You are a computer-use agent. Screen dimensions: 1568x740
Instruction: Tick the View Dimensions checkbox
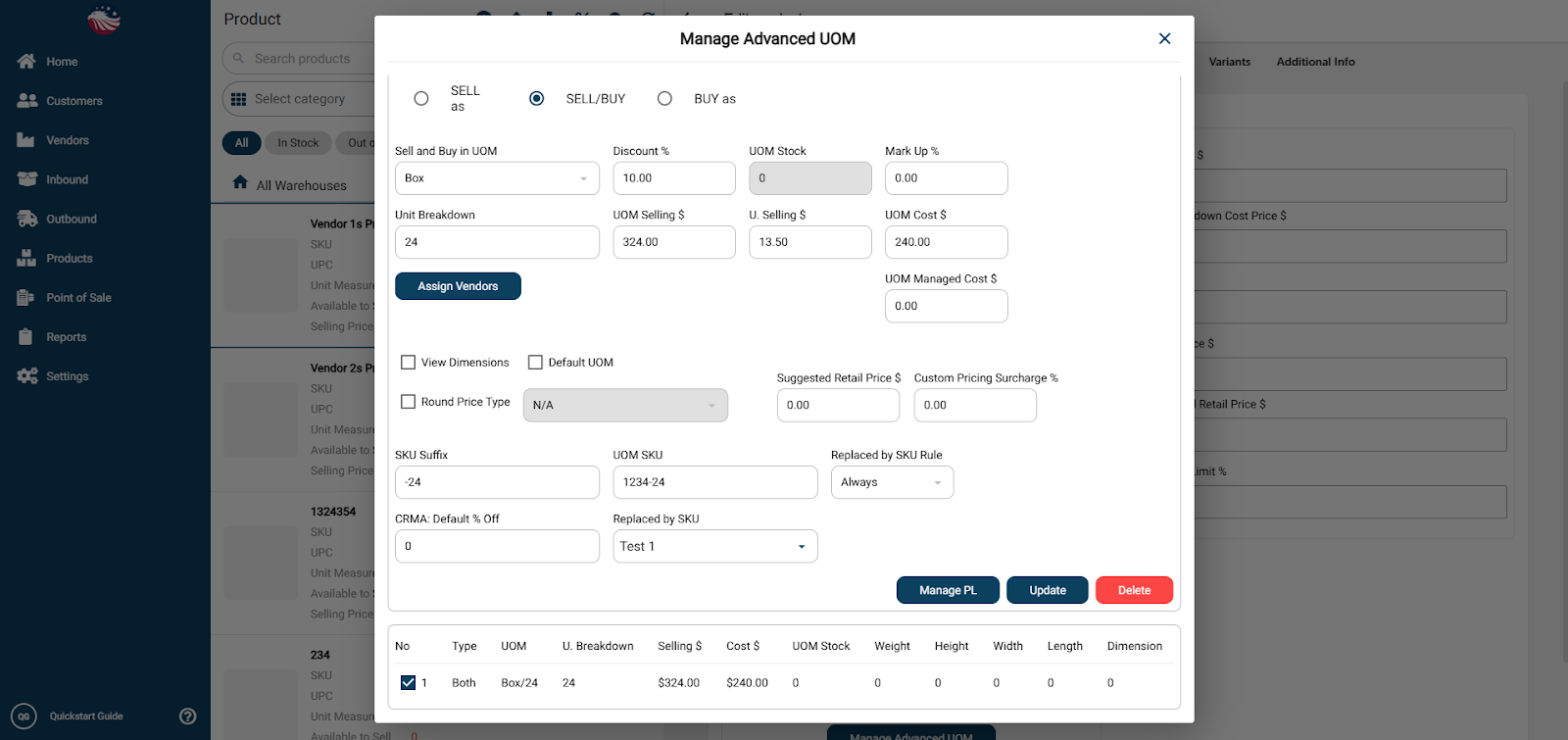point(409,363)
